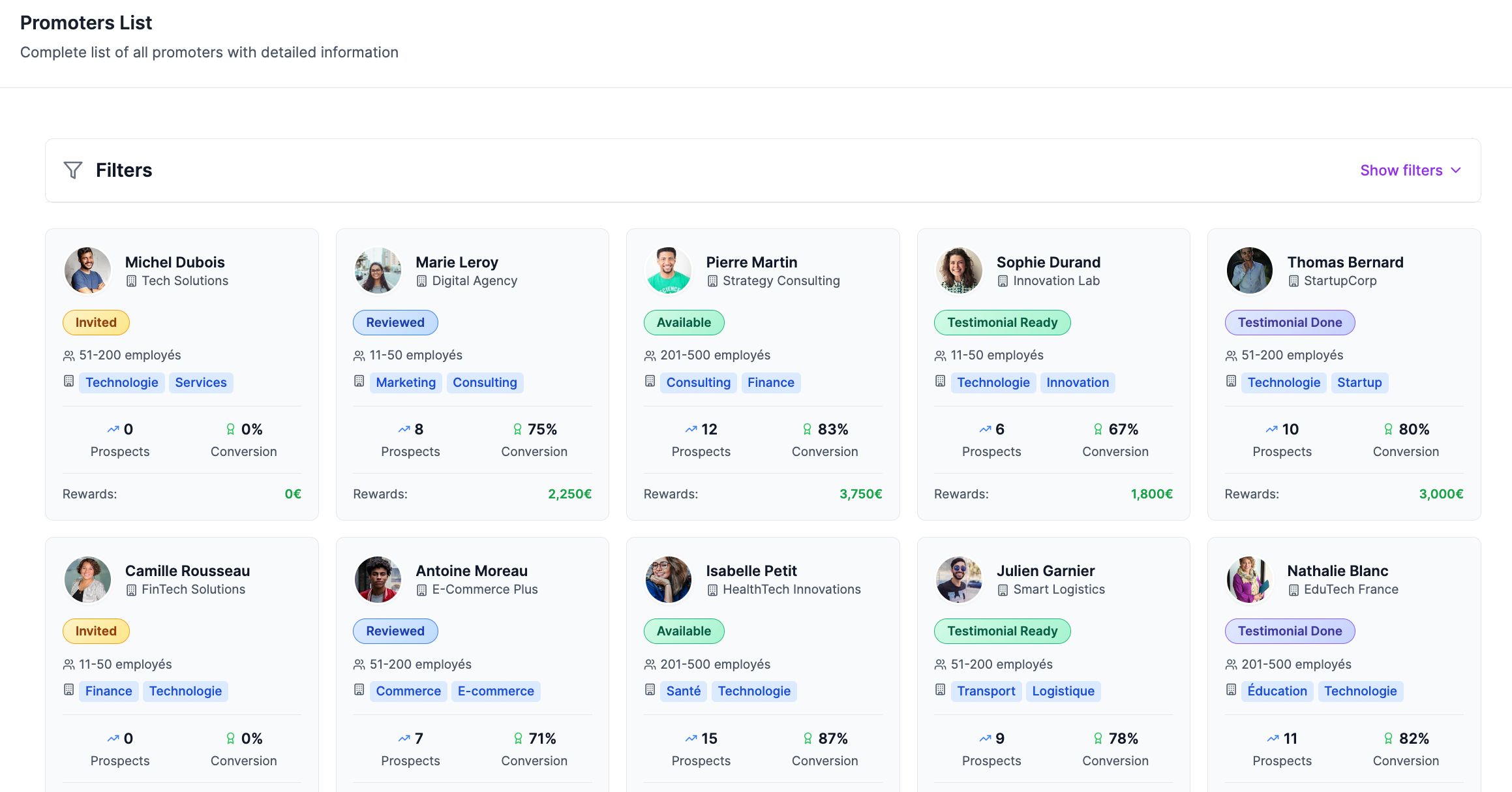
Task: Click the people icon on Nathalie Blanc's card
Action: [x=1231, y=665]
